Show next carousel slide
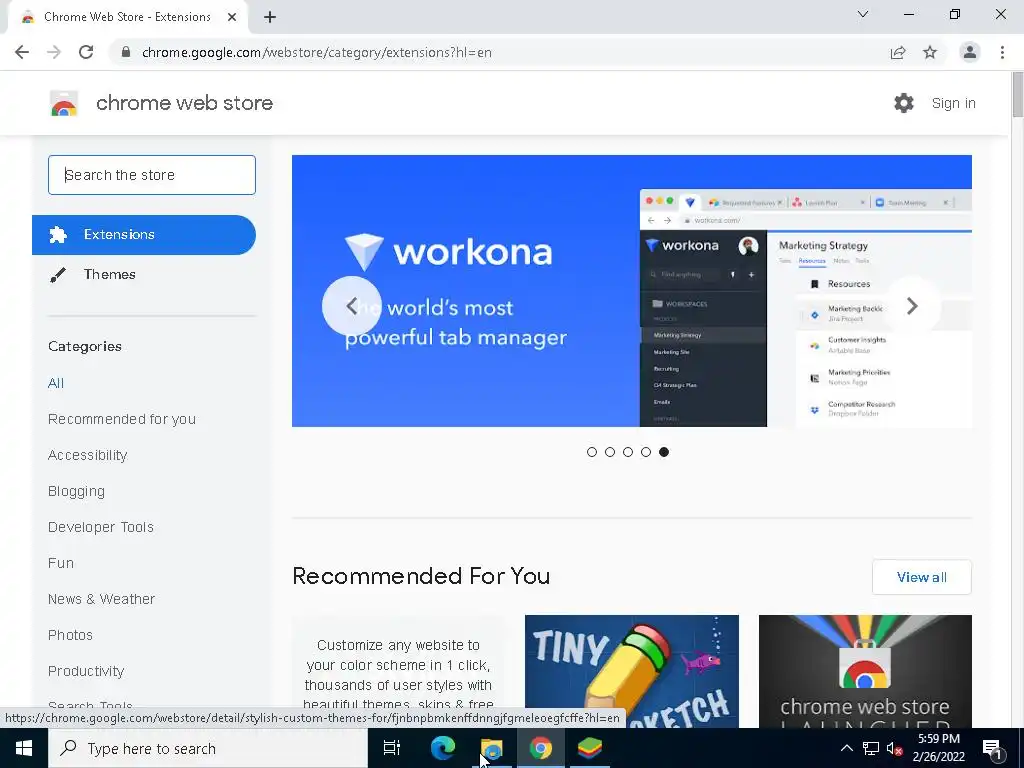Viewport: 1024px width, 768px height. click(912, 306)
